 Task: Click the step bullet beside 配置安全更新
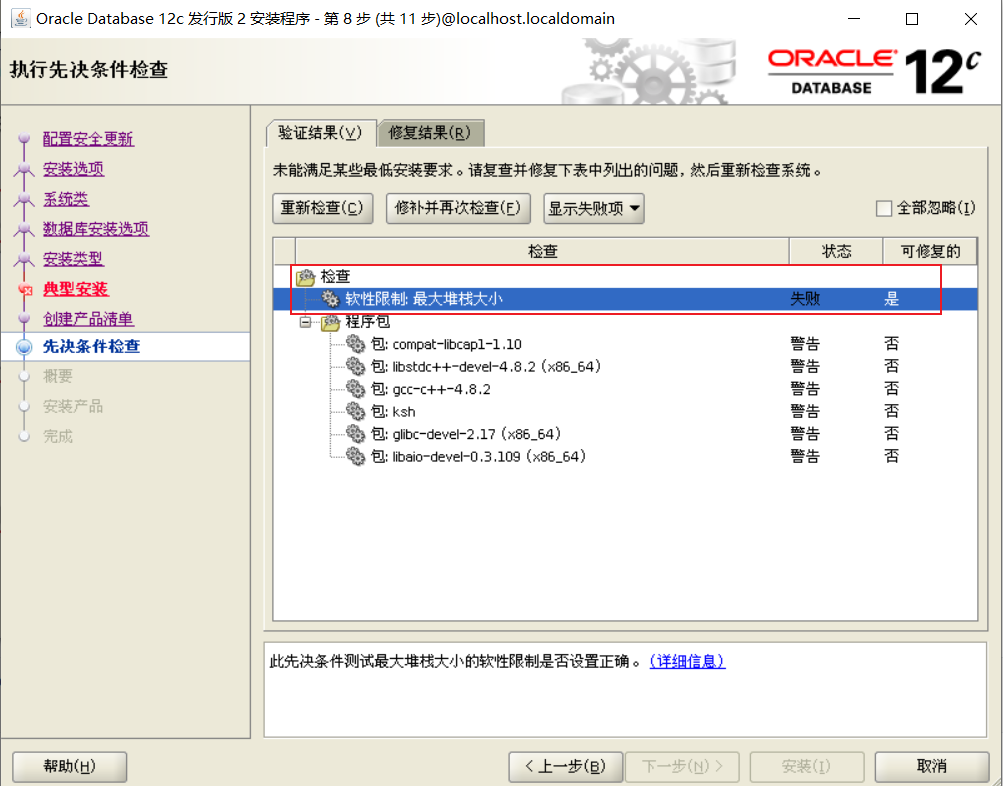(x=24, y=139)
